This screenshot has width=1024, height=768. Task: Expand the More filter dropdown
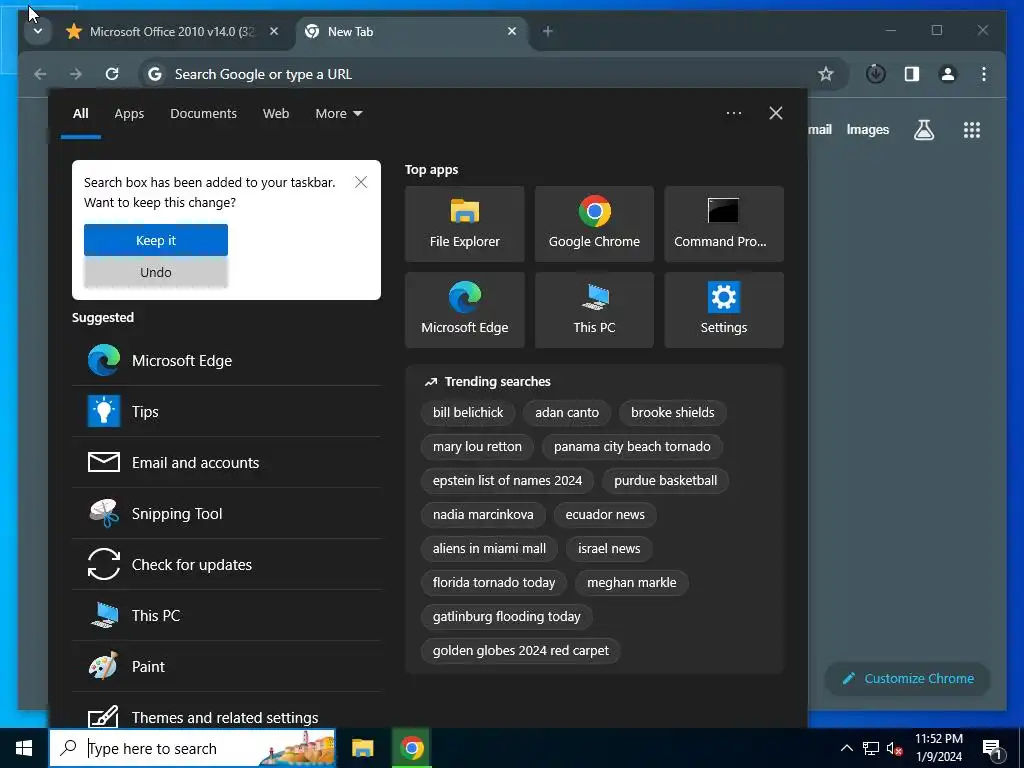point(338,114)
